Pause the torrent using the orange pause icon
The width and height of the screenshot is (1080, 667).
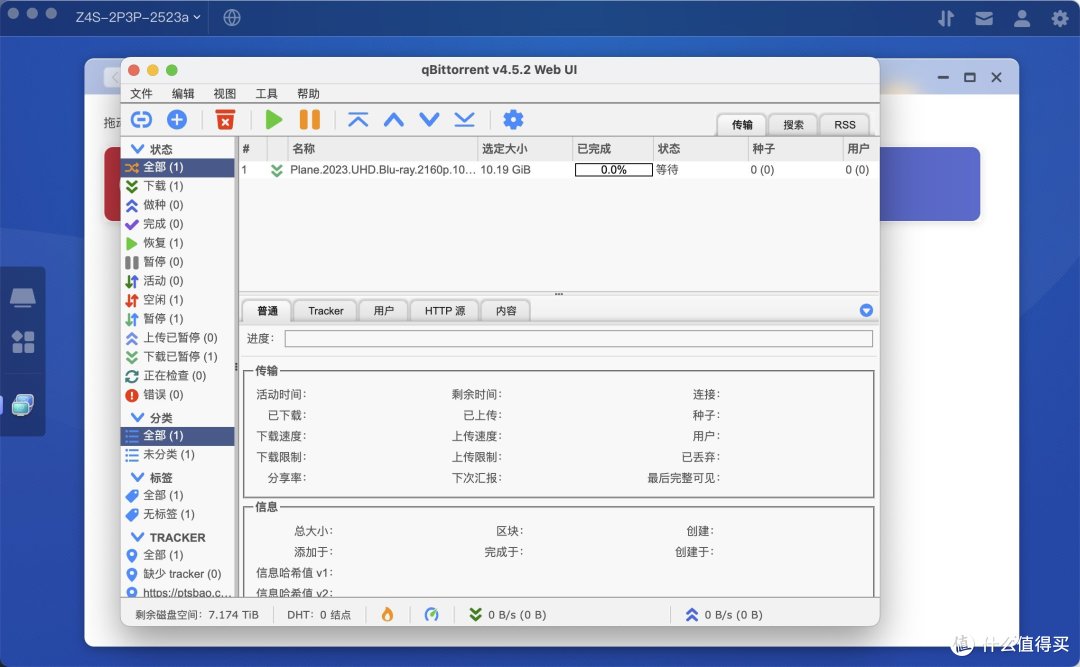tap(310, 119)
